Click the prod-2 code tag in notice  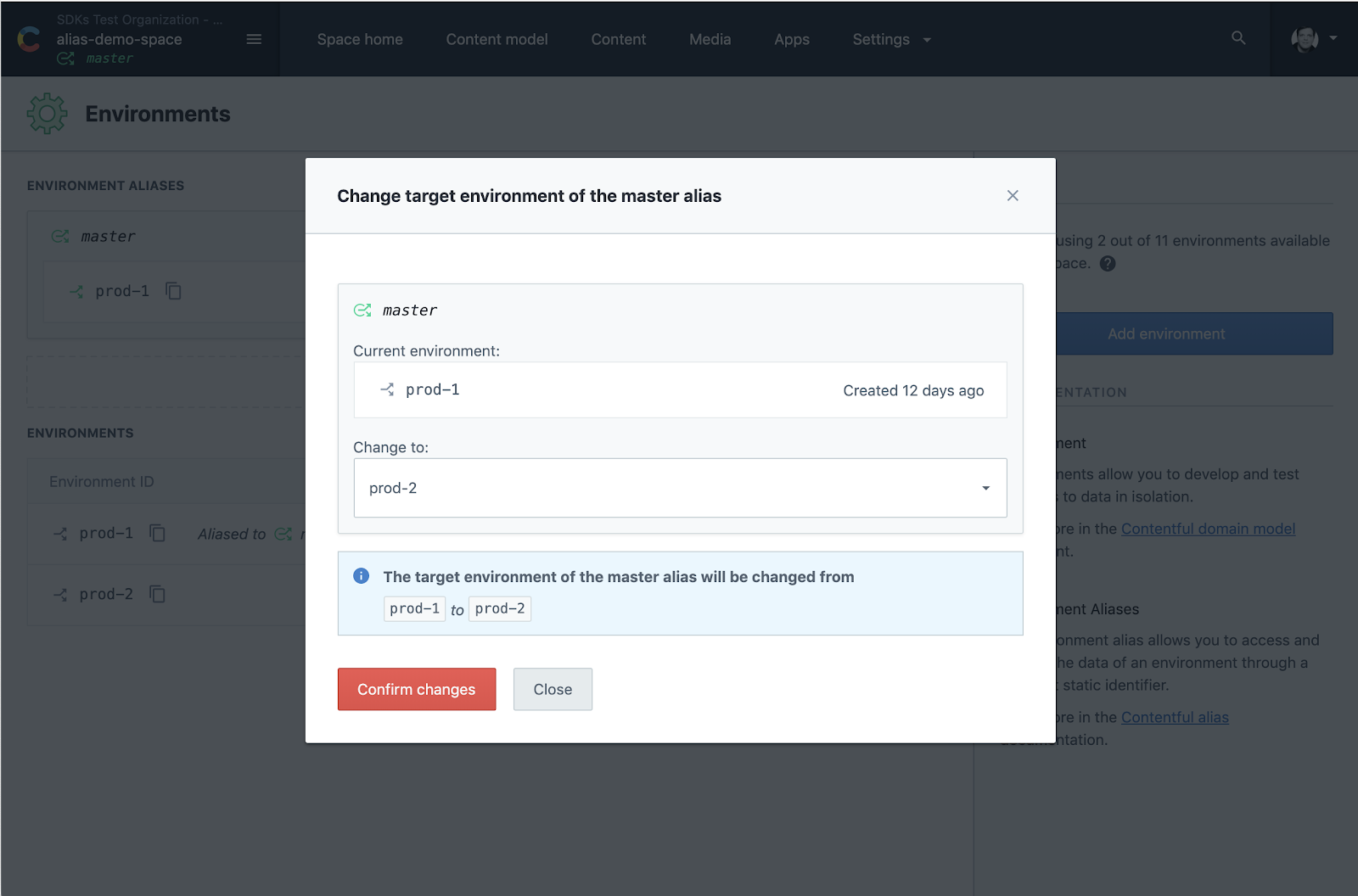click(x=500, y=608)
